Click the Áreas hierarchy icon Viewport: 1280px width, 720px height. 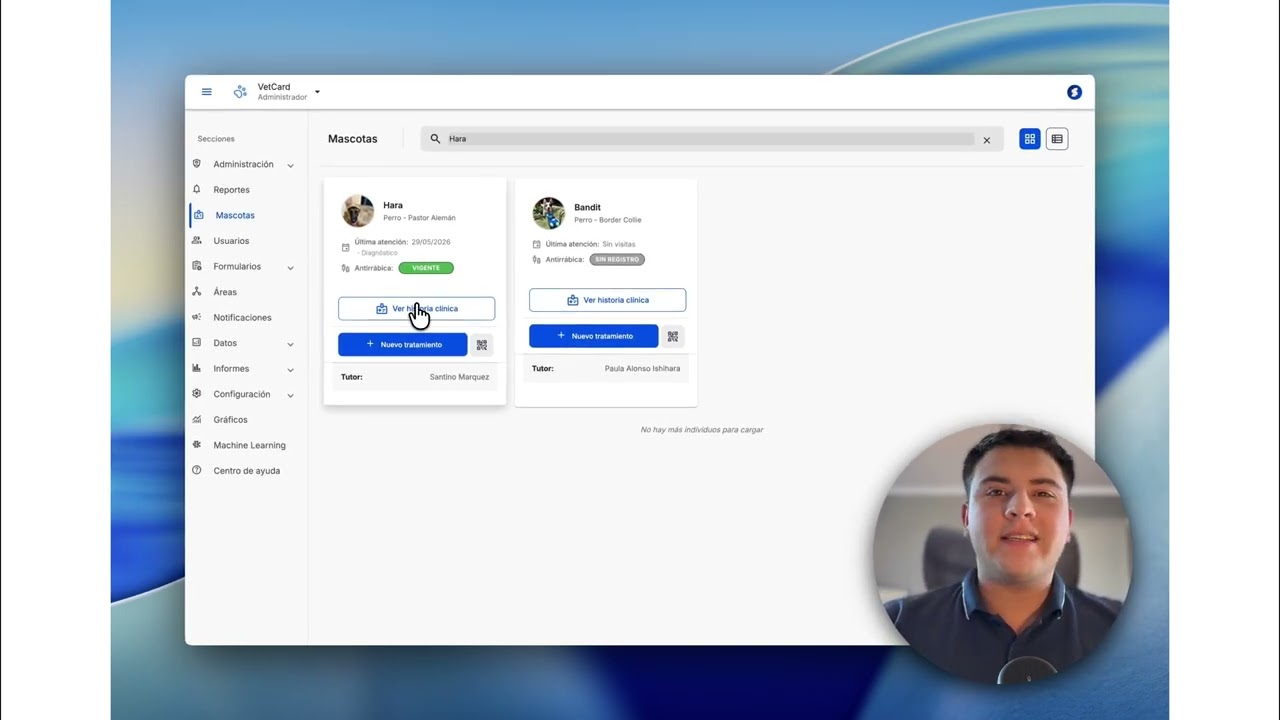(197, 292)
